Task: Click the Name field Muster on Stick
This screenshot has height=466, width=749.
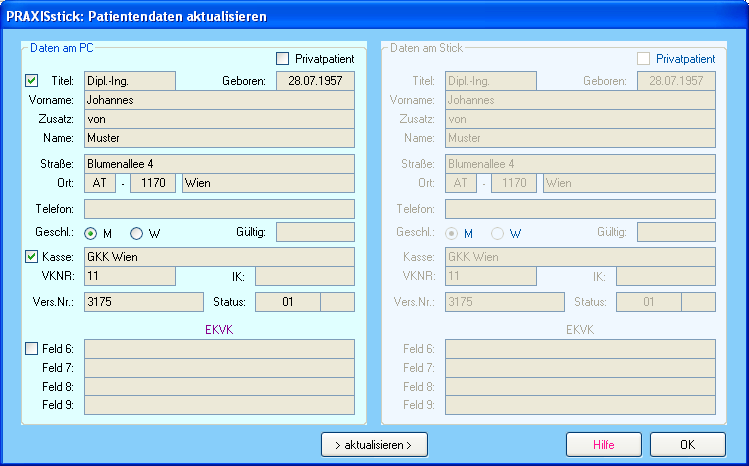Action: coord(580,138)
